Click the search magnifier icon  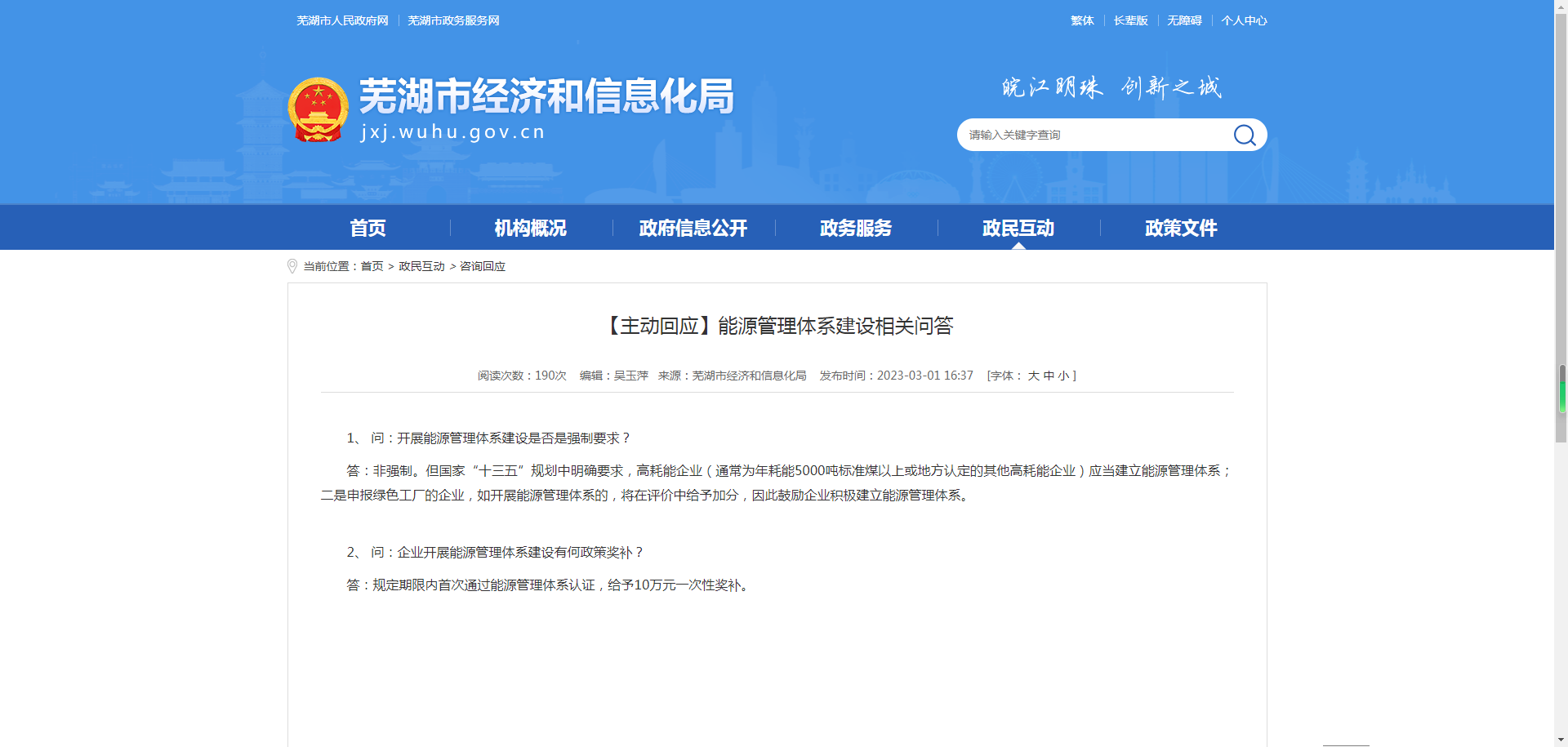1244,135
